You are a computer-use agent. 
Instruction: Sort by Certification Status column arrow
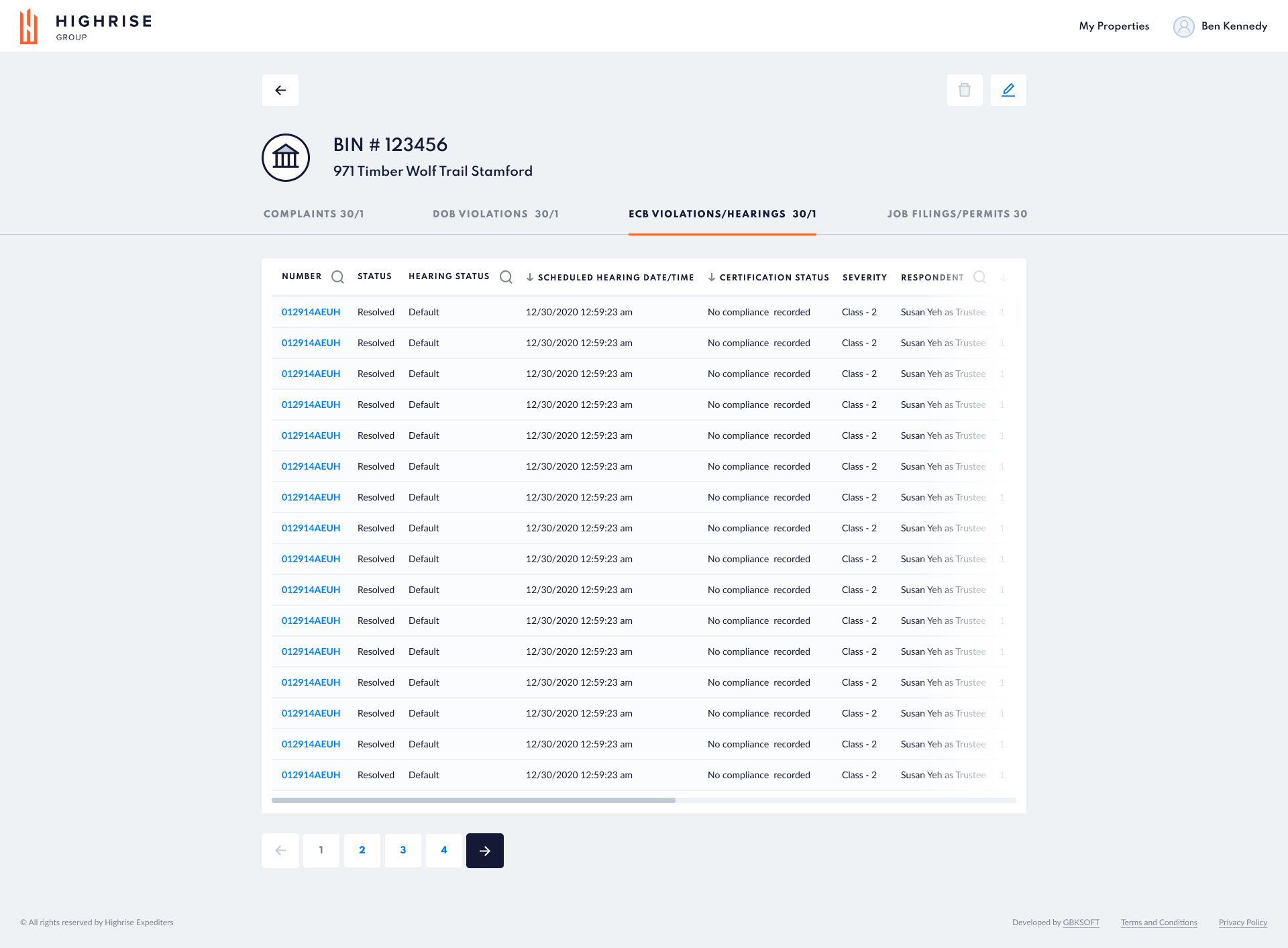pyautogui.click(x=712, y=277)
